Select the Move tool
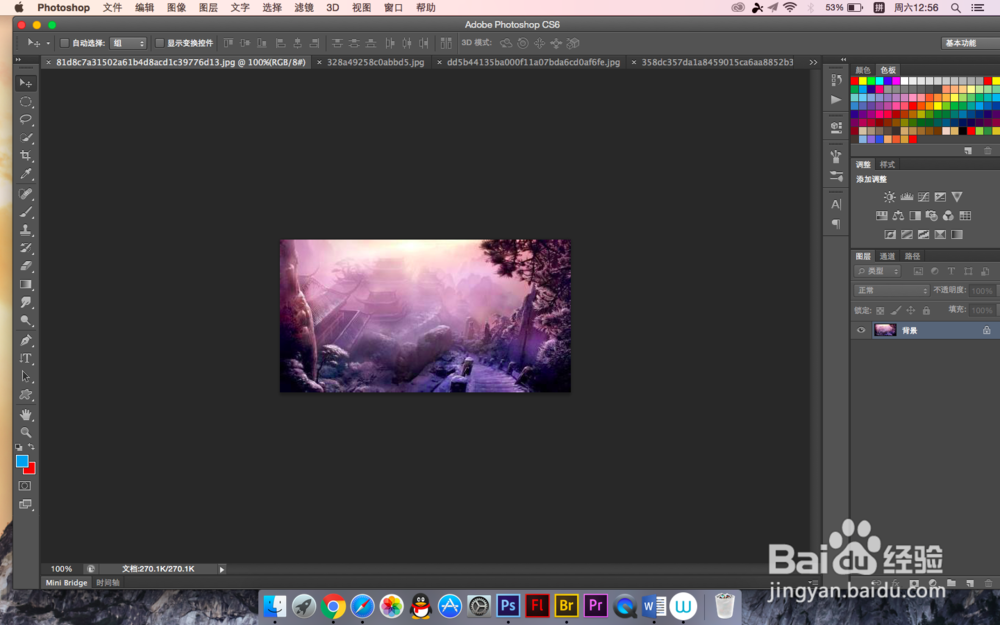The image size is (1000, 625). (26, 83)
